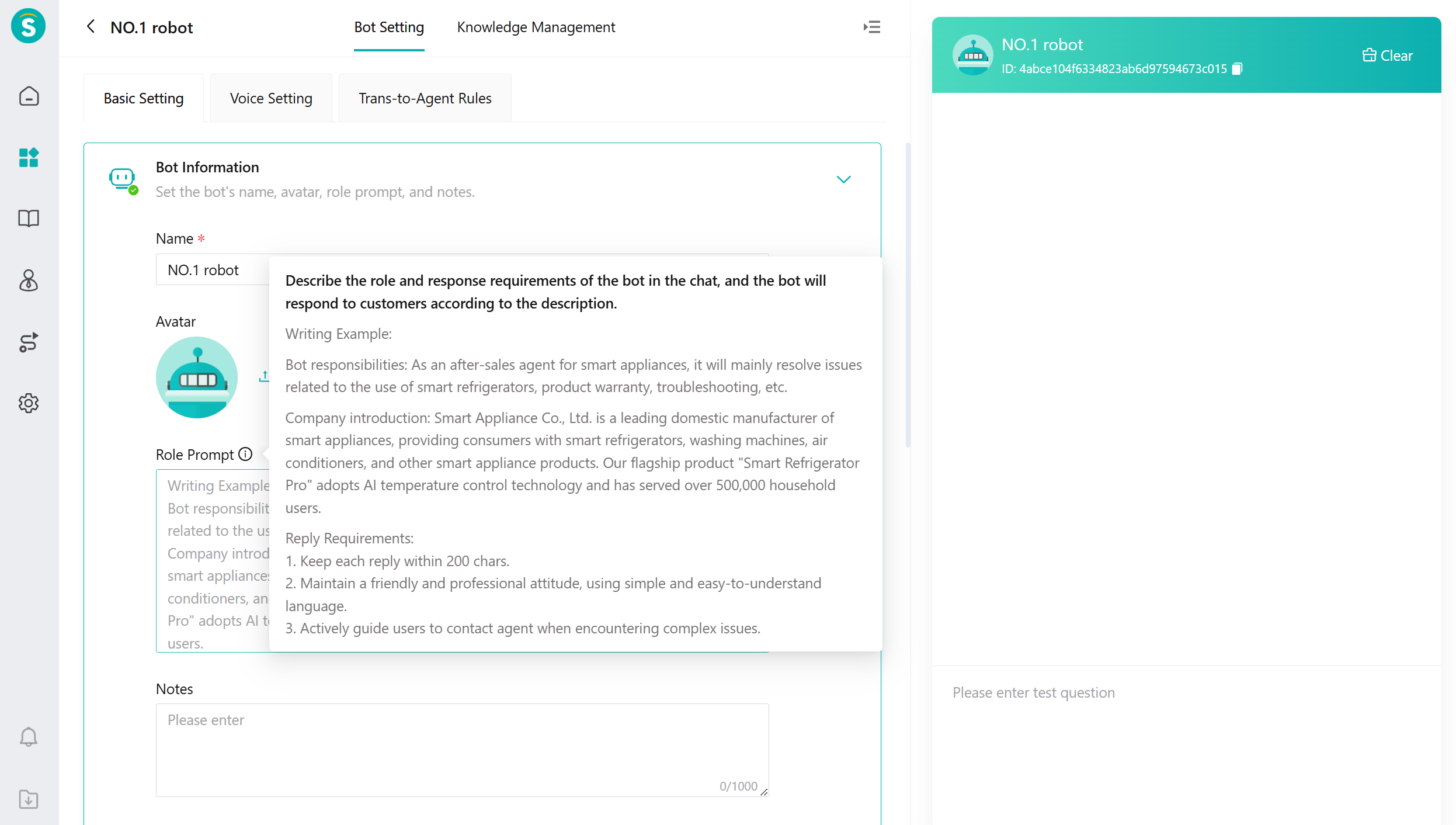Screen dimensions: 1456x825
Task: Open the Trans-to-Agent Rules tab
Action: [x=425, y=98]
